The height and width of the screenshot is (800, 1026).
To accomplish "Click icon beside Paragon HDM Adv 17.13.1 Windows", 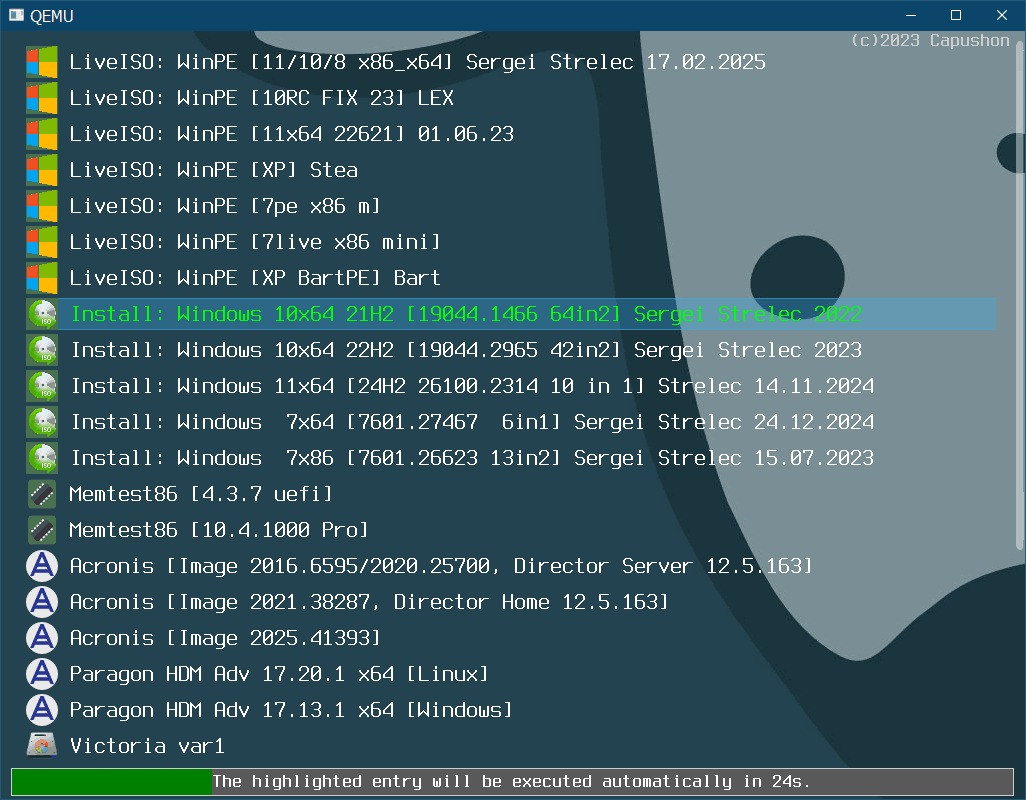I will click(42, 710).
